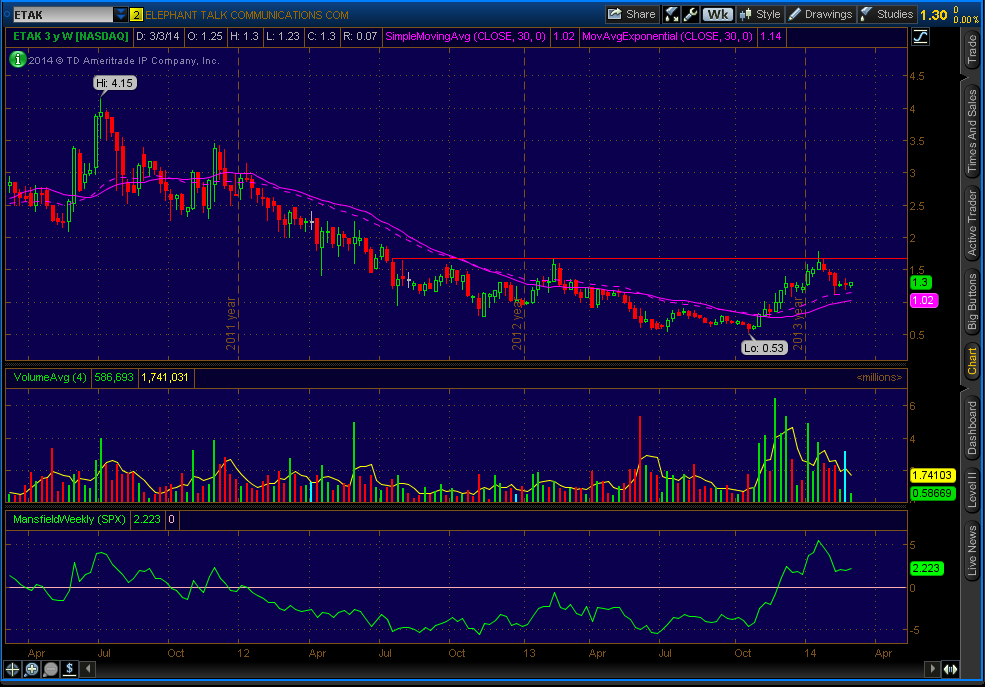Expand the ETAK symbol dropdown arrow
Screen dimensions: 985x687
click(121, 15)
